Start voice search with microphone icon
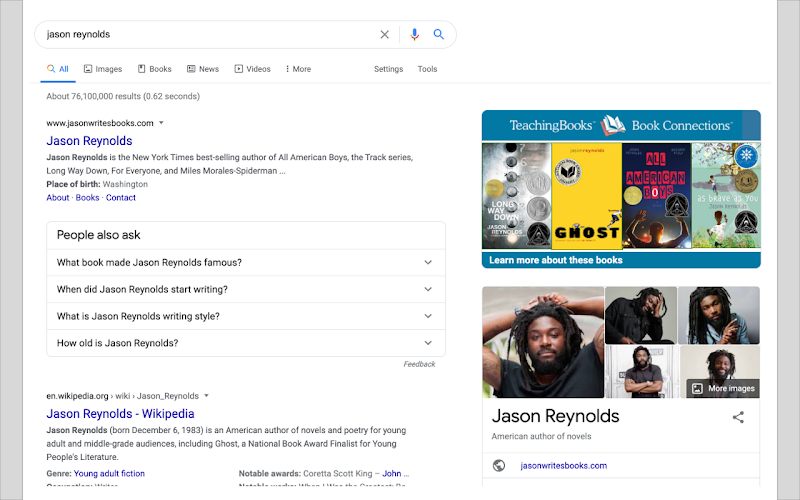Screen dimensions: 800x500 414,34
